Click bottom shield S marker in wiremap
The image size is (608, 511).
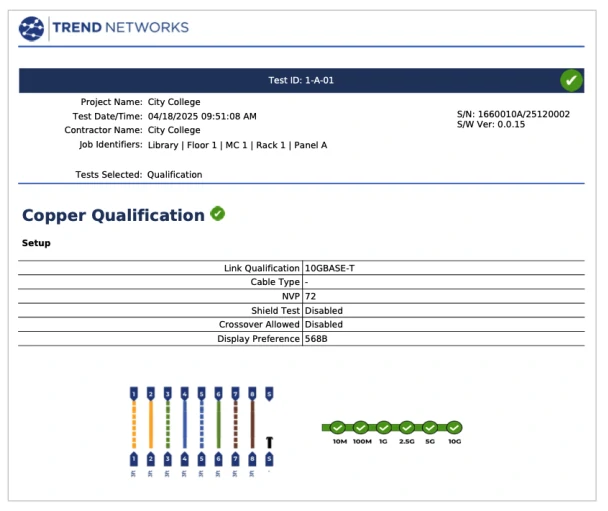point(269,459)
